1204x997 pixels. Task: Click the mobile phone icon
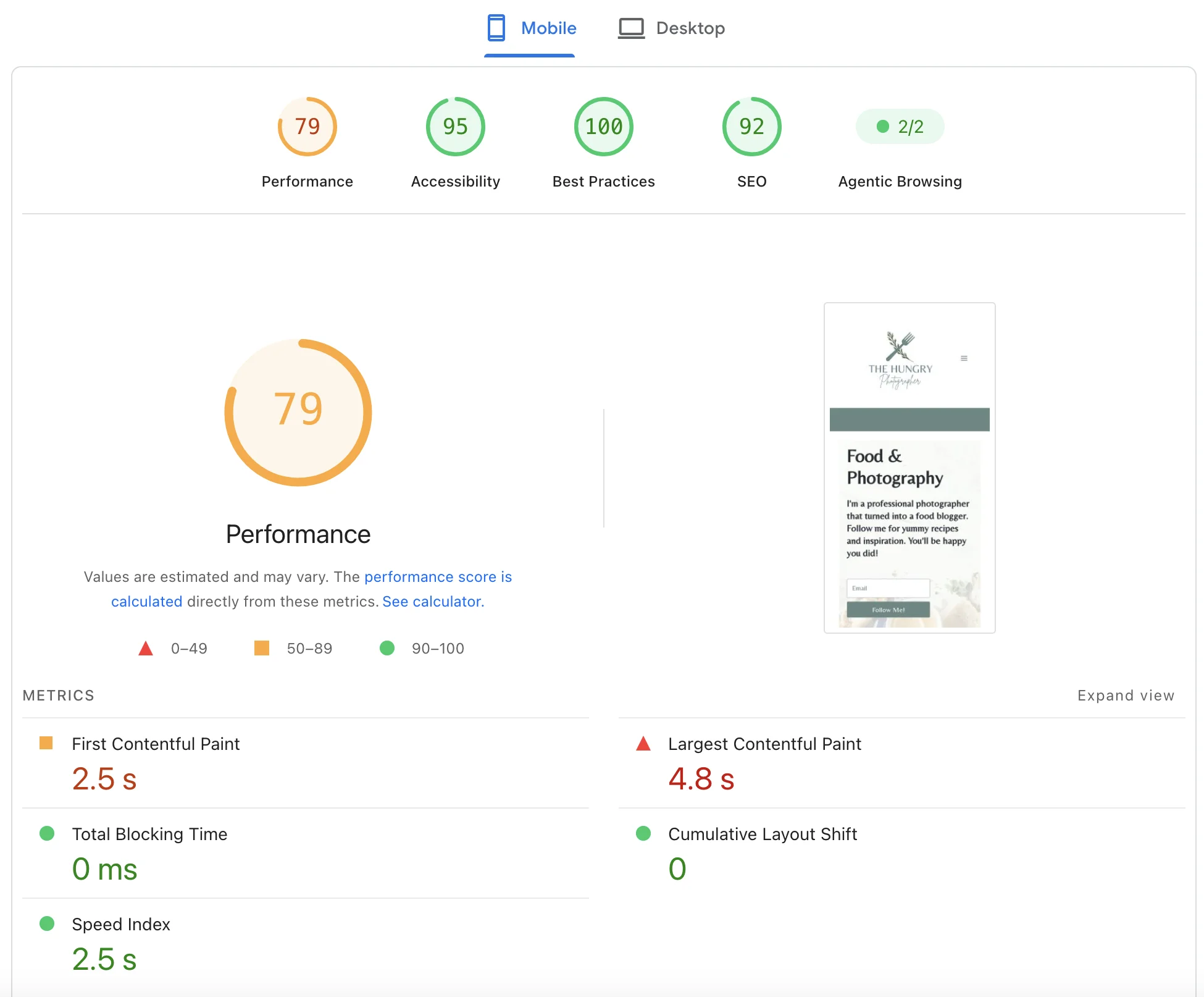click(x=496, y=28)
